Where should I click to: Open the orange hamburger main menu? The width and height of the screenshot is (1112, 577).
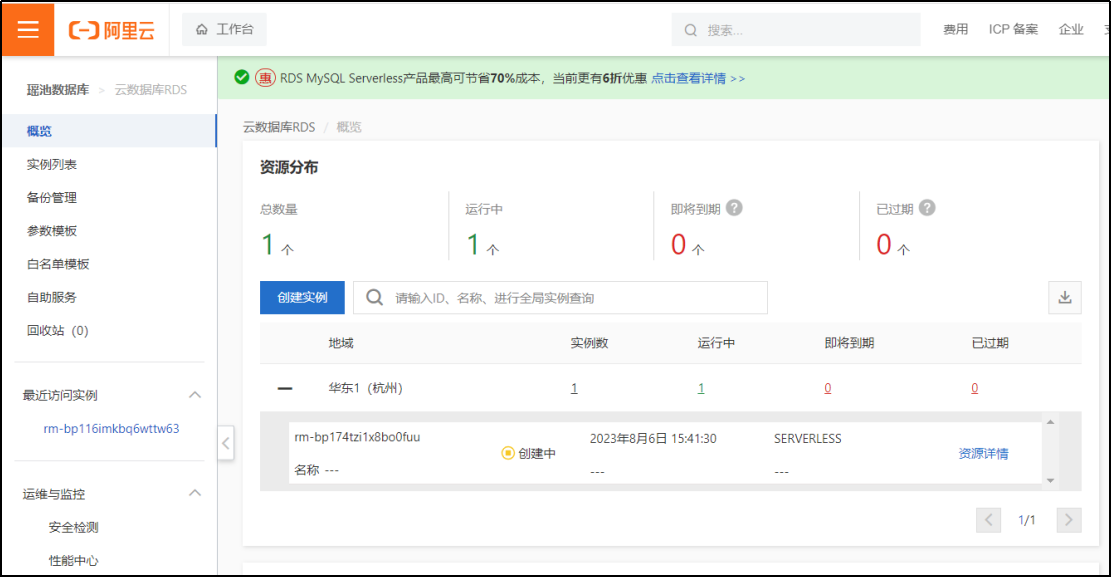click(28, 29)
